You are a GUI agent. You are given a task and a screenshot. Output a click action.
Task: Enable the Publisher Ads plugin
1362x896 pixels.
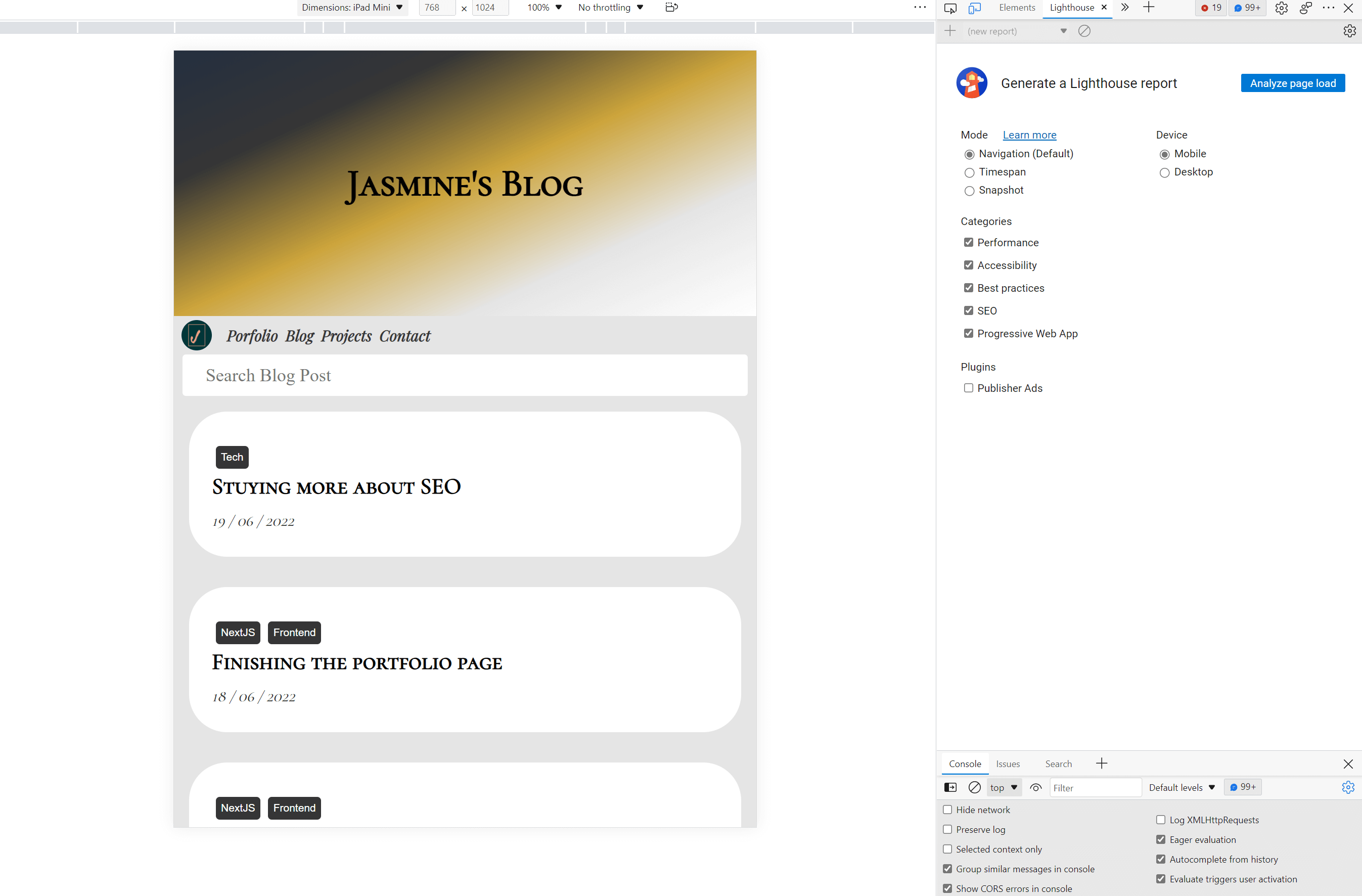point(968,388)
